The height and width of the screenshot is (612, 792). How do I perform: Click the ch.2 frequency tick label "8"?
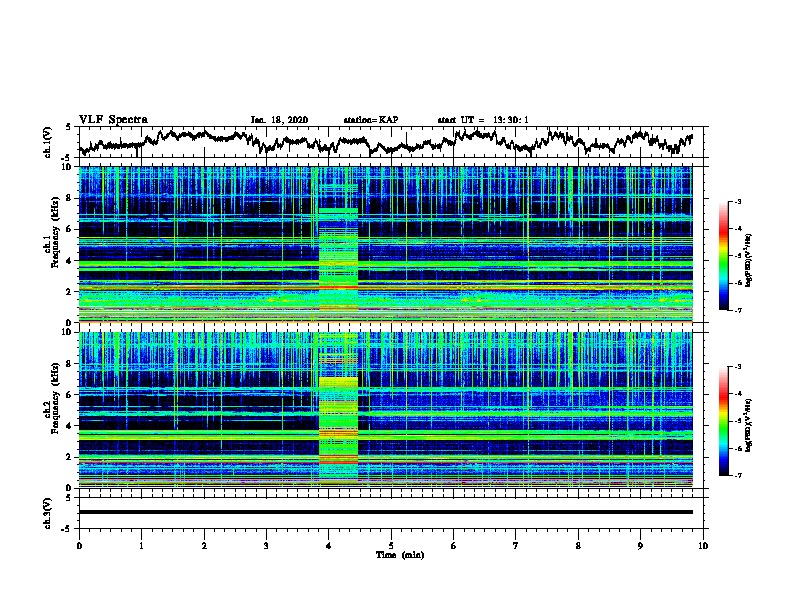(x=69, y=364)
